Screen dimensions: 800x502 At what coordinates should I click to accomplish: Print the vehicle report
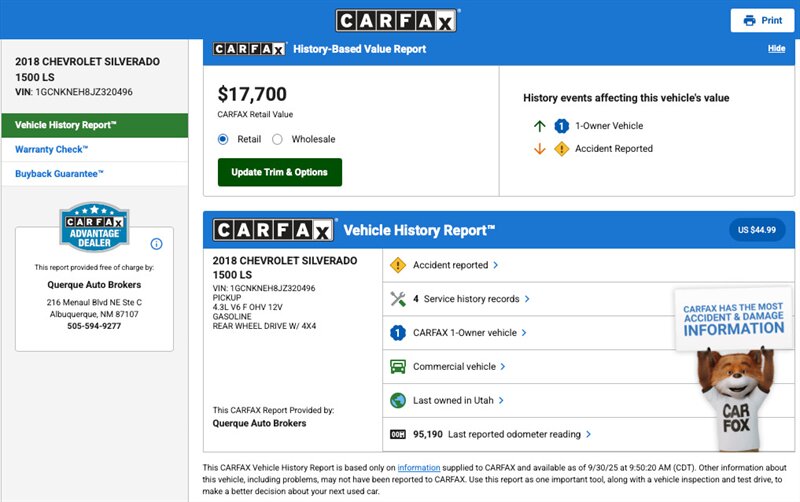(762, 20)
